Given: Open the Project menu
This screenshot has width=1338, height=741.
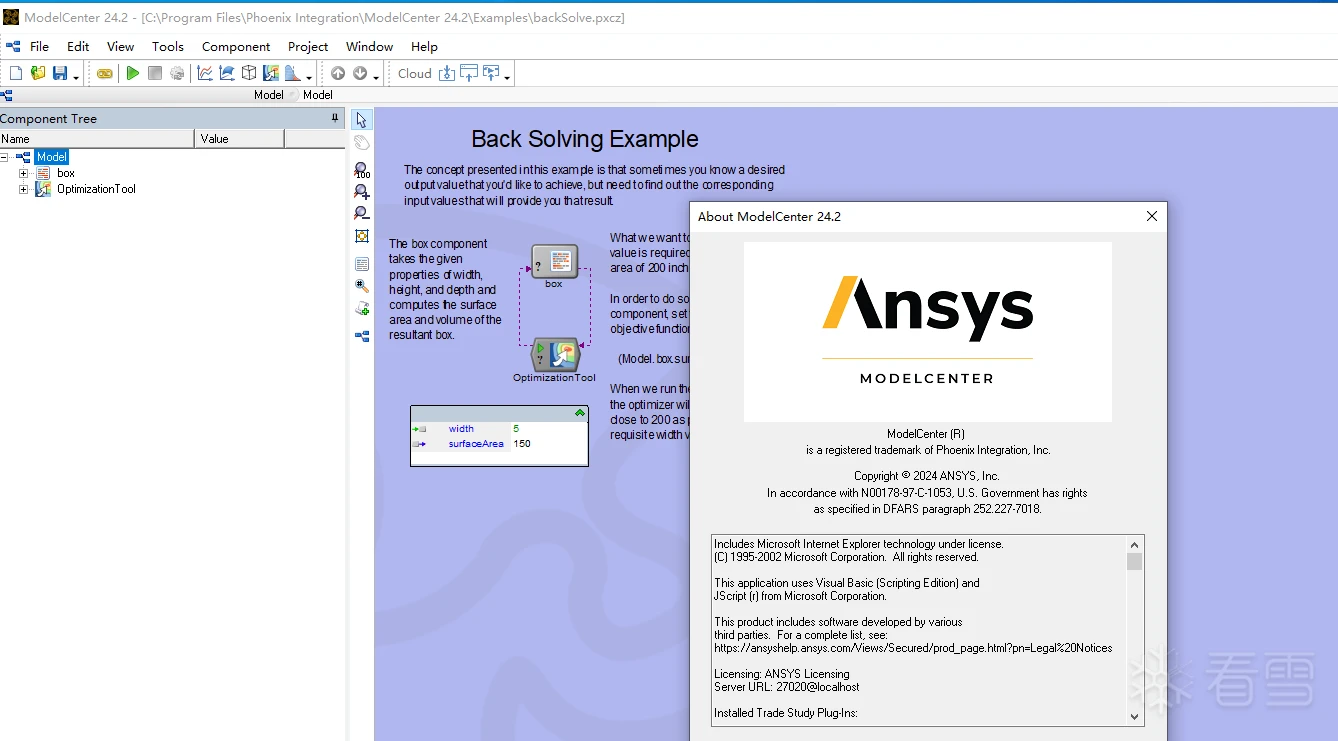Looking at the screenshot, I should [308, 46].
